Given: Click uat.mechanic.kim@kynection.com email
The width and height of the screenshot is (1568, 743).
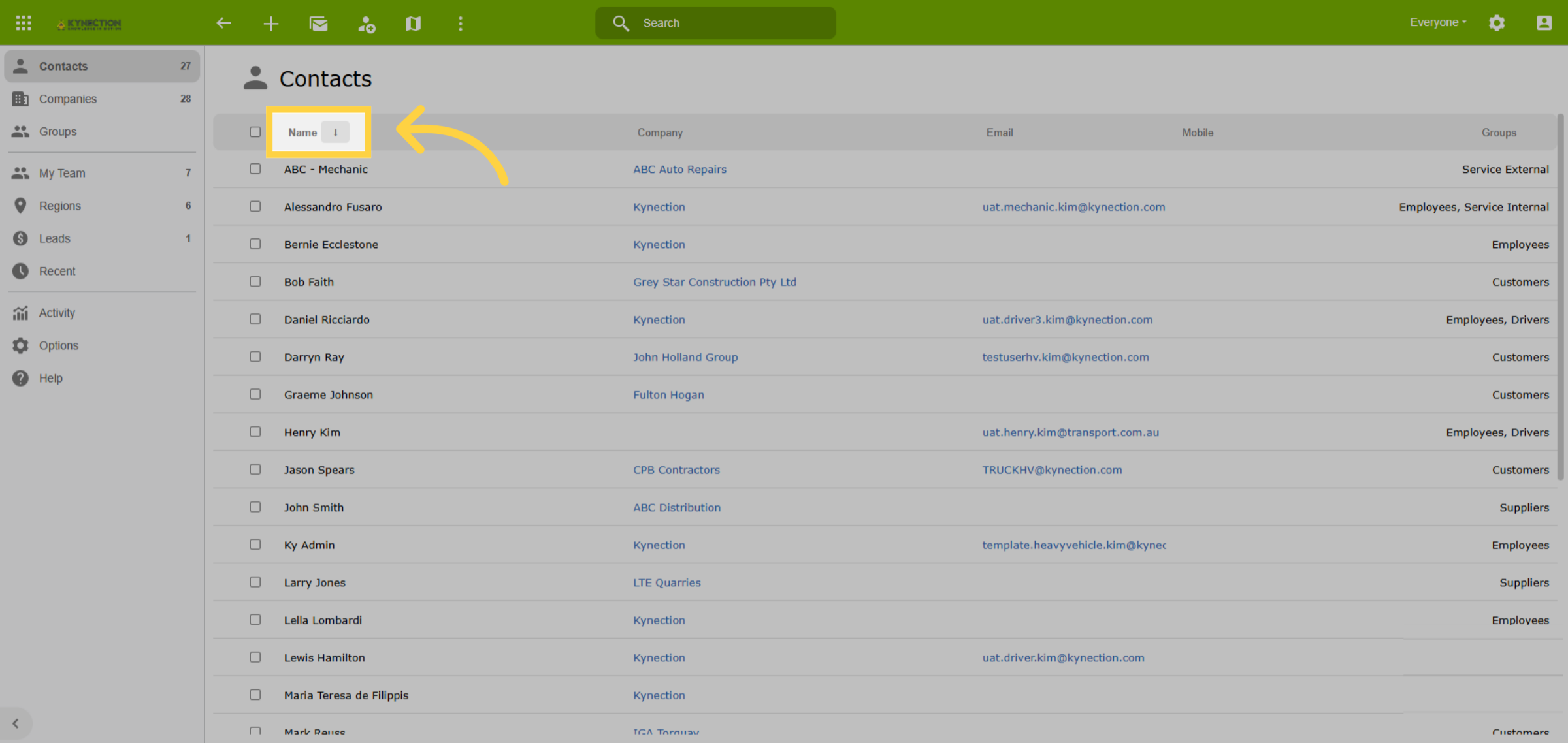Looking at the screenshot, I should coord(1073,207).
